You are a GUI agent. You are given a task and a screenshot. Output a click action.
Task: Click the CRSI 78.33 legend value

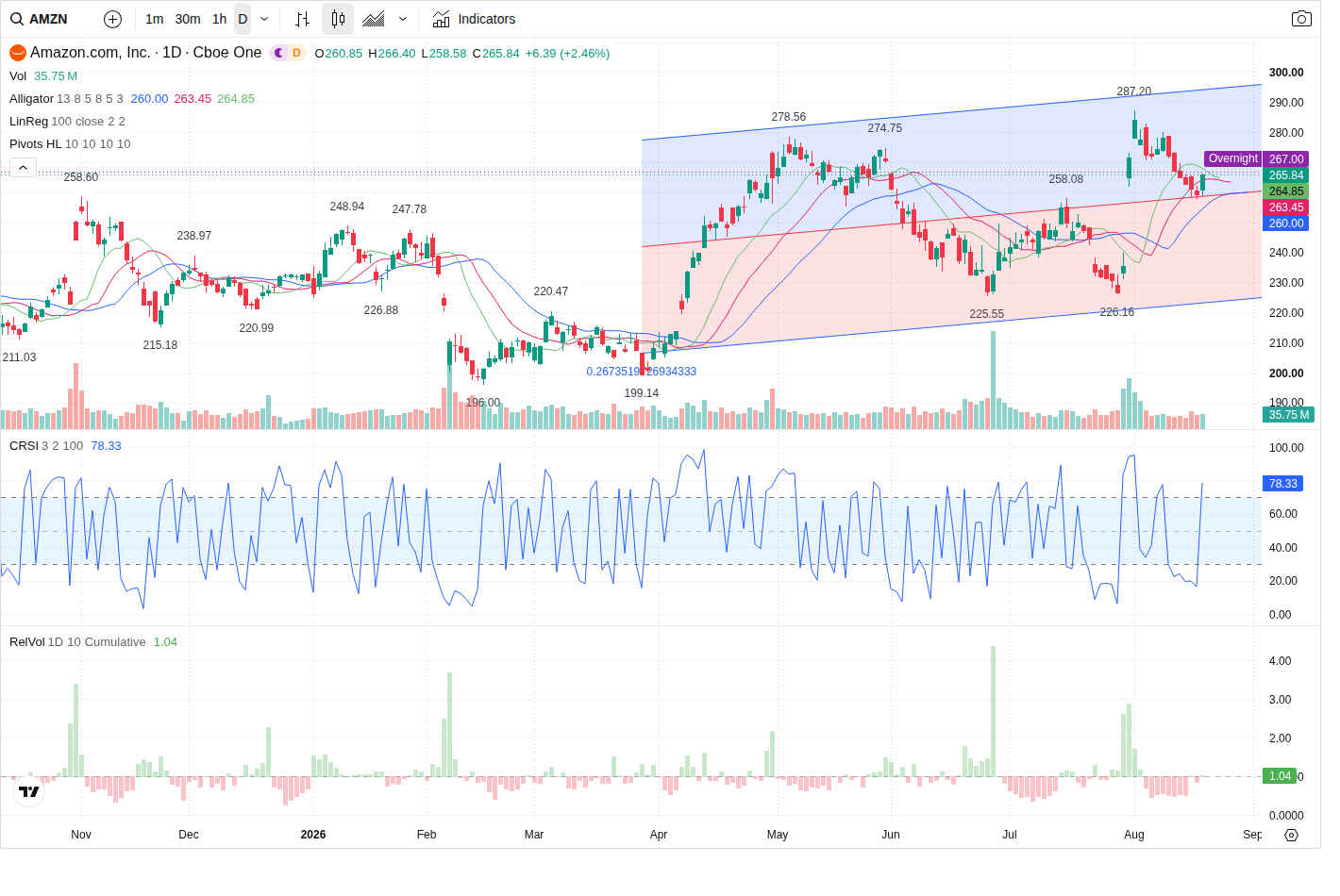click(106, 446)
